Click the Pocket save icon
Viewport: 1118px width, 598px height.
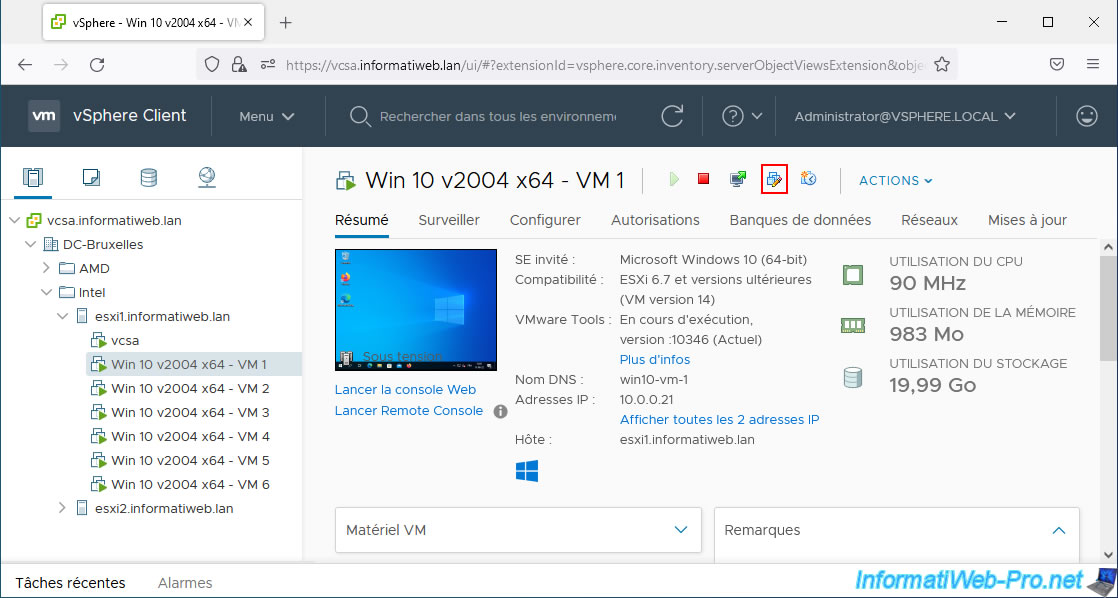coord(1057,65)
